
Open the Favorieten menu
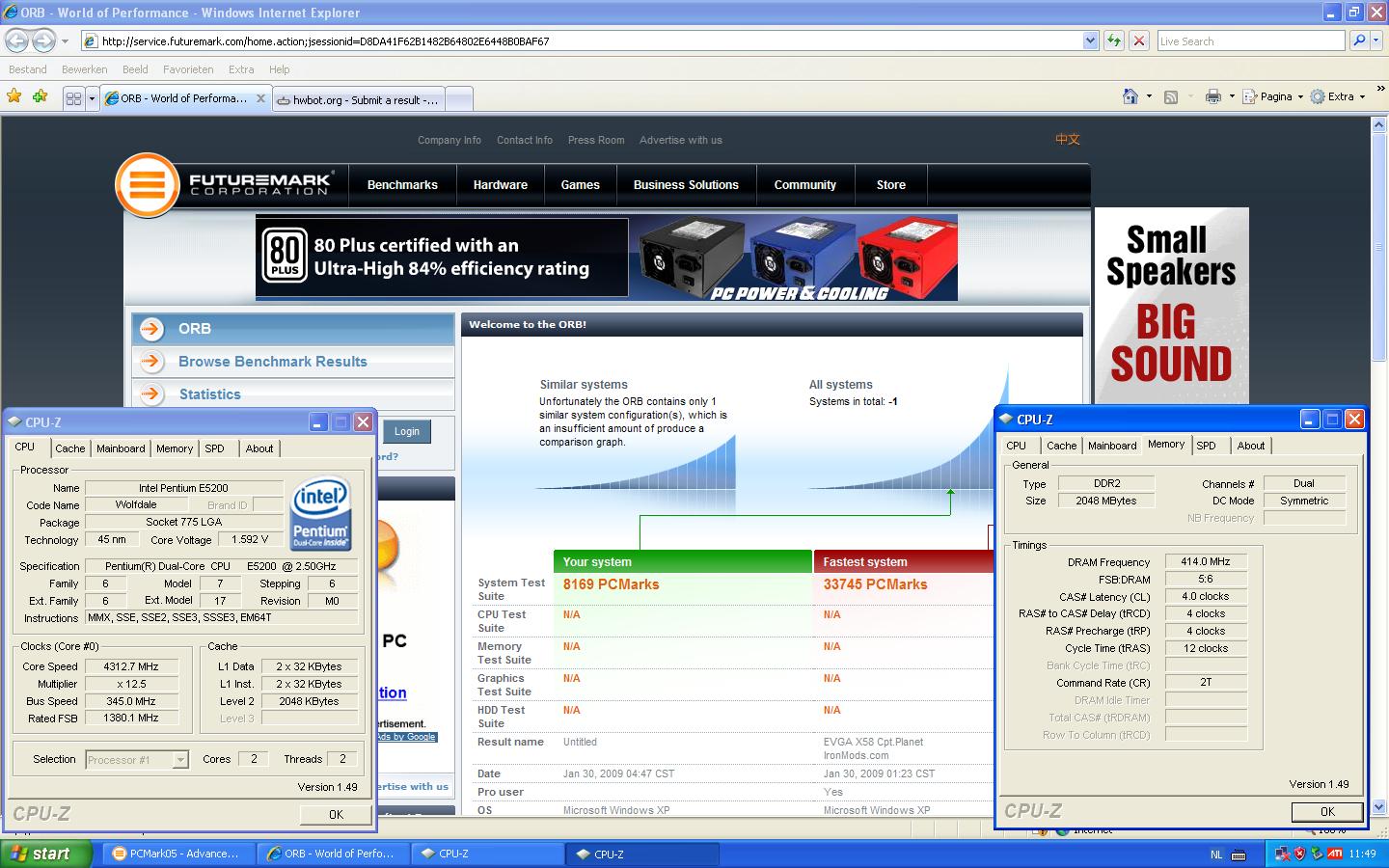188,69
